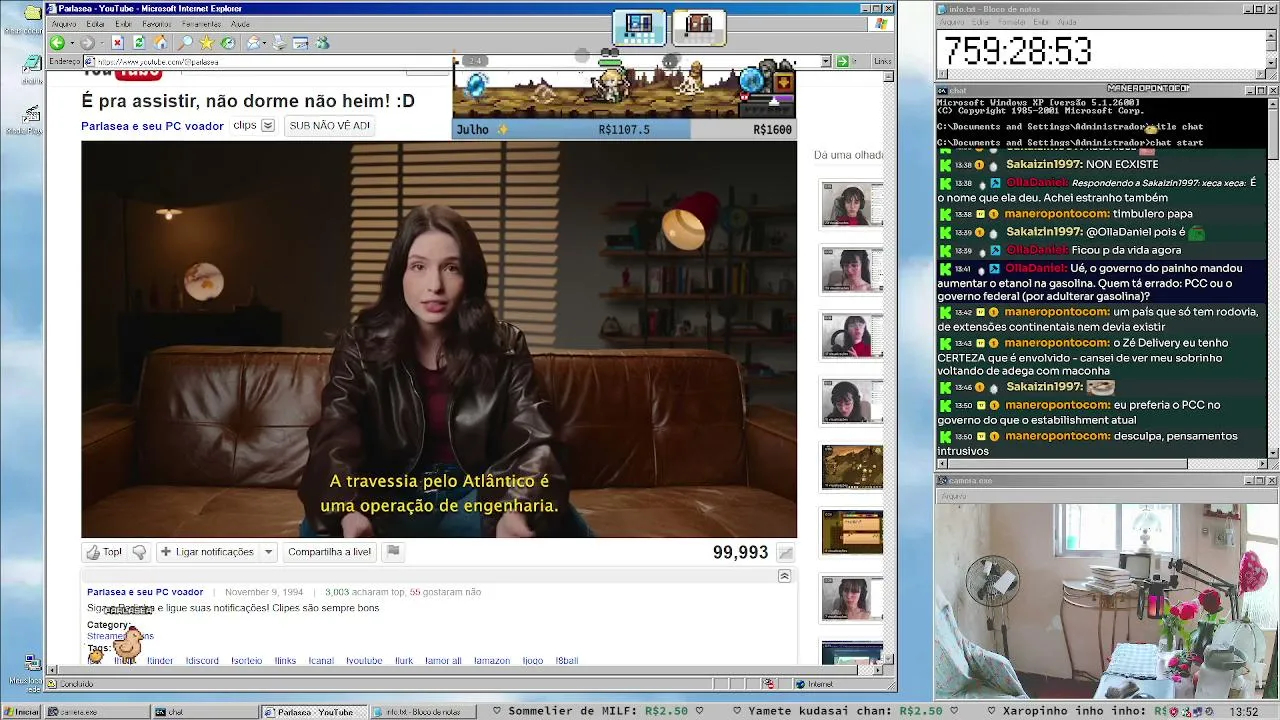This screenshot has height=720, width=1280.
Task: Click the !discord tag link
Action: (202, 661)
